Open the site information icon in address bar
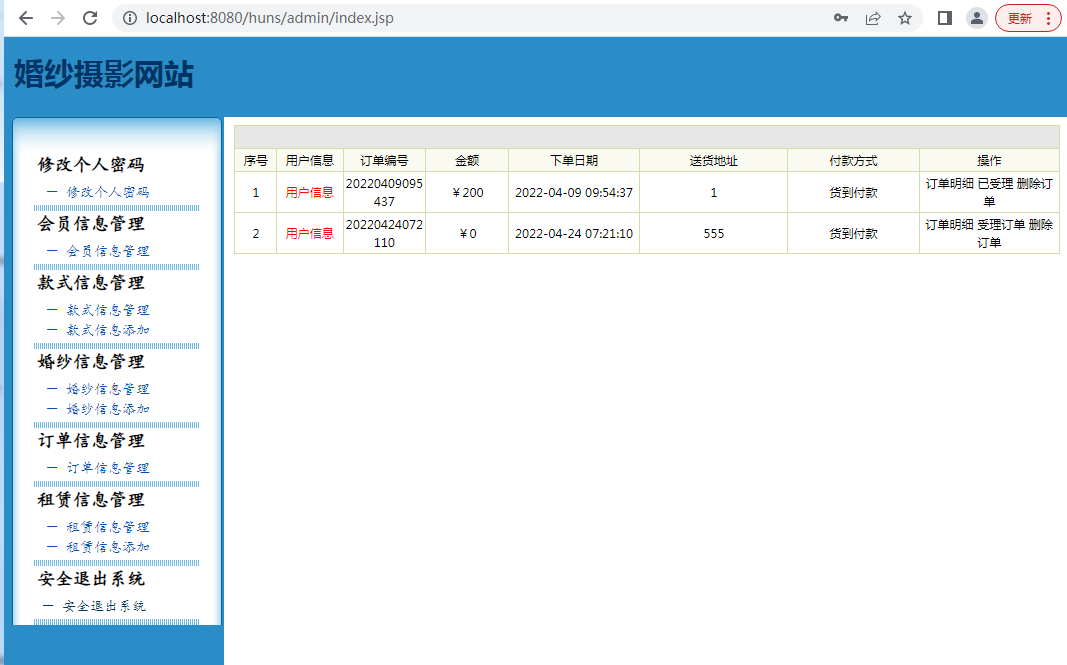This screenshot has height=665, width=1067. pyautogui.click(x=127, y=18)
